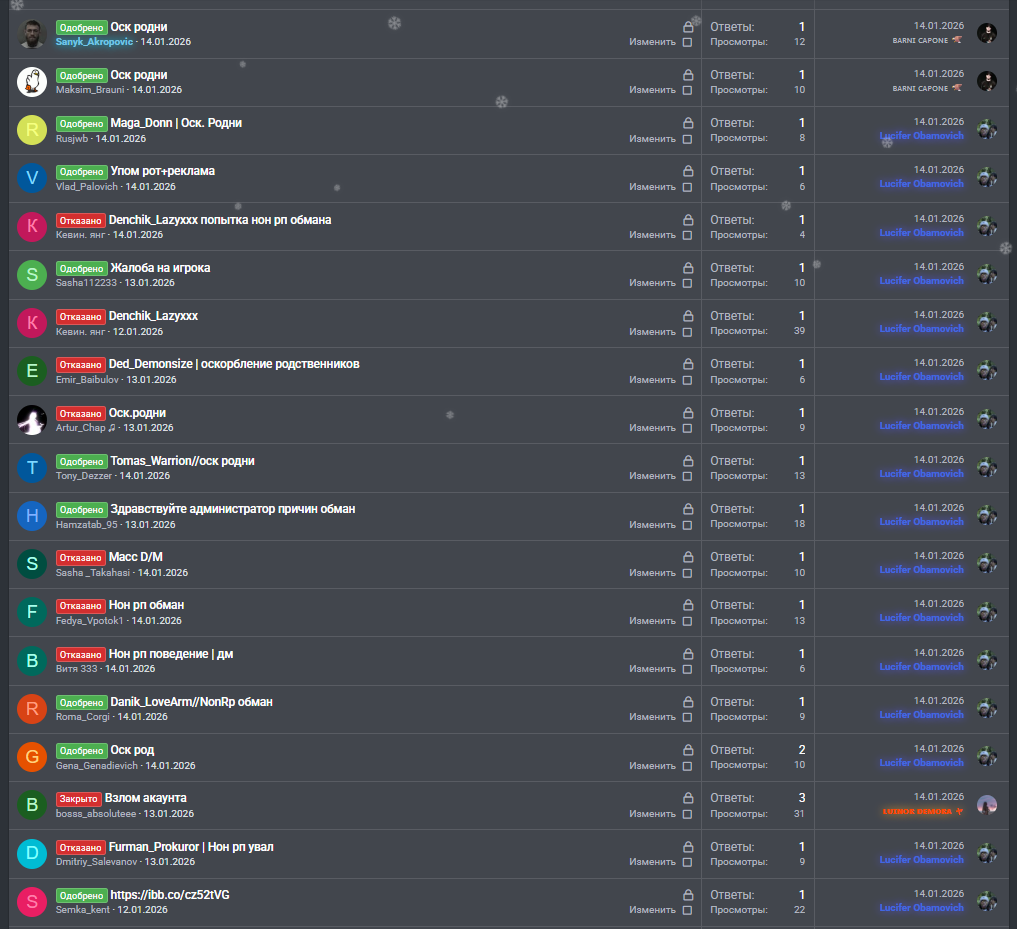Click Hamzatab_95 blue H avatar

point(32,516)
